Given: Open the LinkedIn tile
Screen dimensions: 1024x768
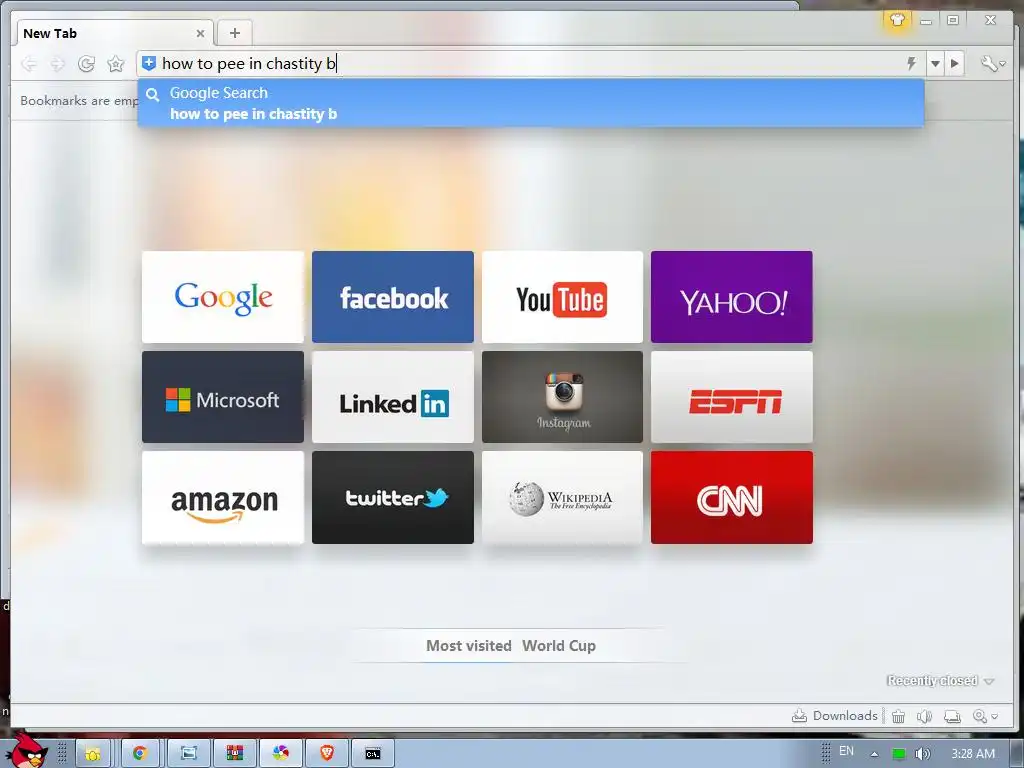Looking at the screenshot, I should click(x=392, y=397).
